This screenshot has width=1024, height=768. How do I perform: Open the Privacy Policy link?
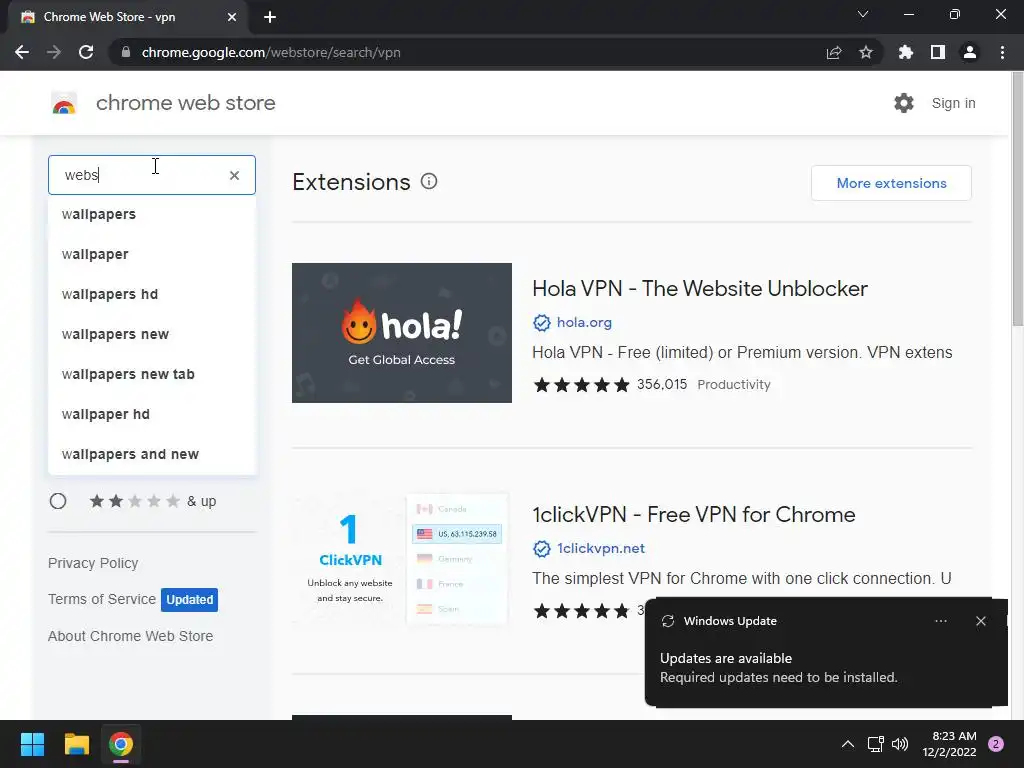tap(93, 563)
